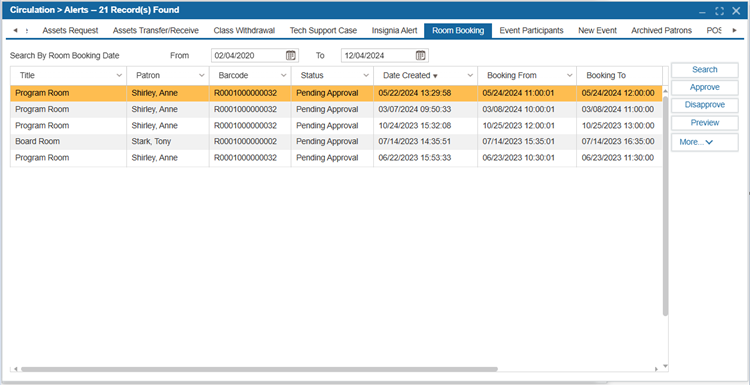The width and height of the screenshot is (750, 385).
Task: Click Pending Approval status in Board Room row
Action: (x=332, y=142)
